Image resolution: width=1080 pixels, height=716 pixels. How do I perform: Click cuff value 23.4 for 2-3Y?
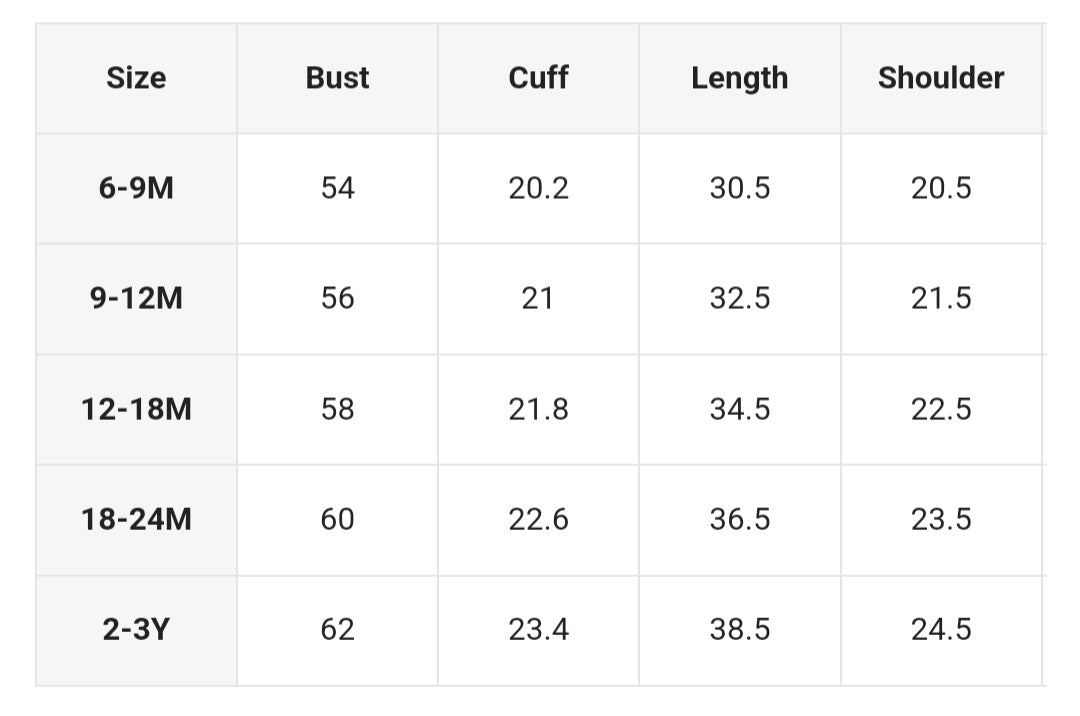[538, 630]
